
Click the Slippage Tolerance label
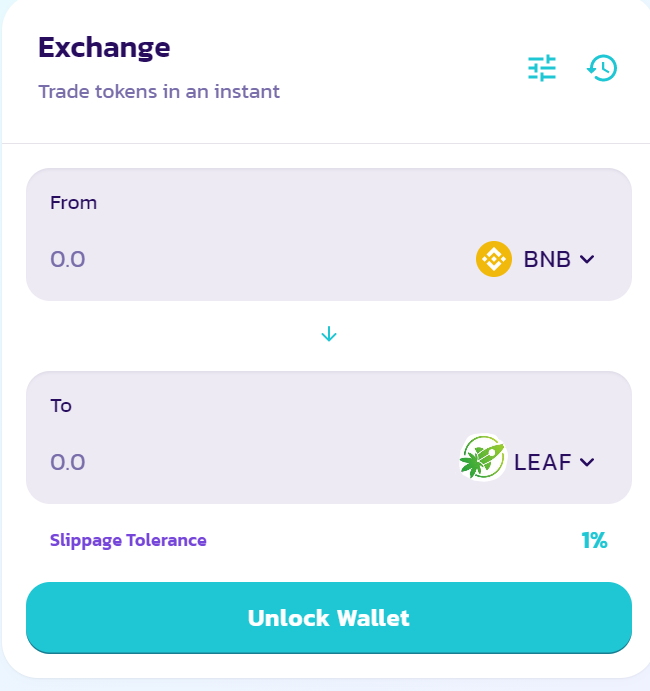coord(128,540)
